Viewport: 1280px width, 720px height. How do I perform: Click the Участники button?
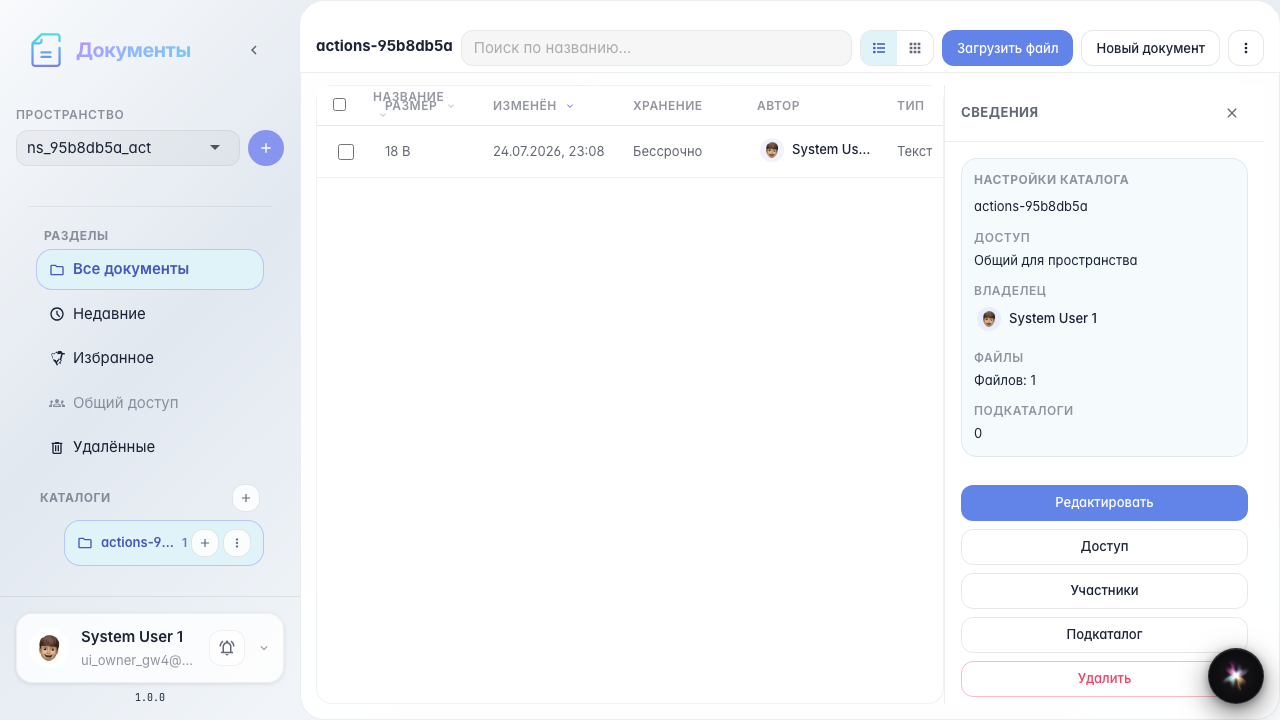click(x=1104, y=591)
